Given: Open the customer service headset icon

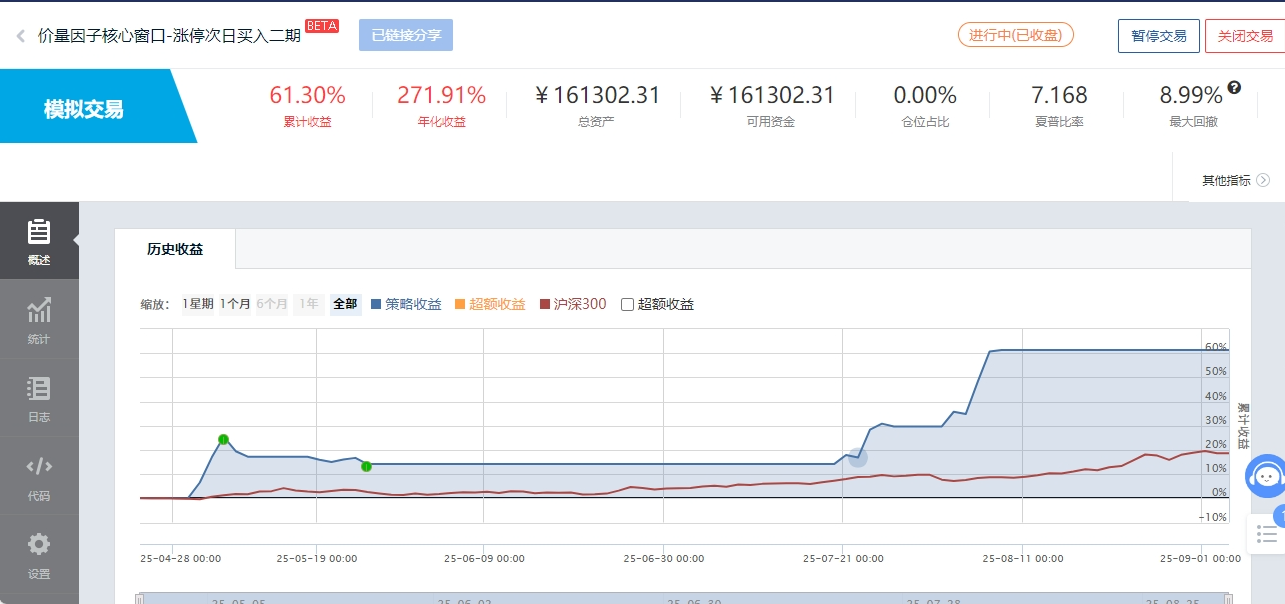Looking at the screenshot, I should (1265, 477).
